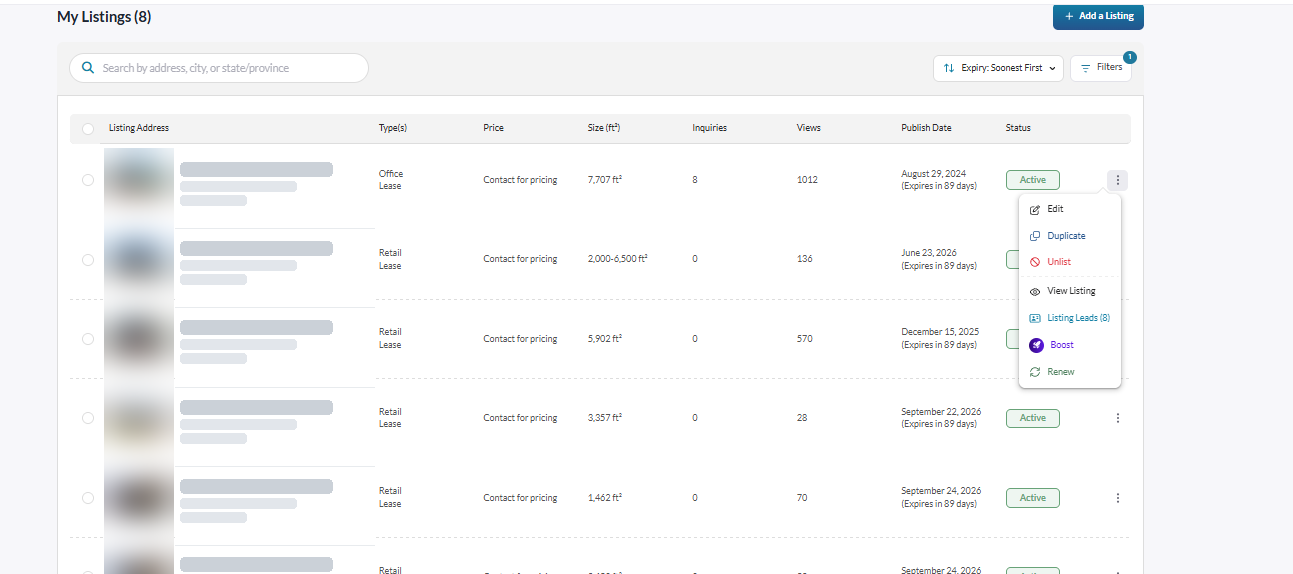Image resolution: width=1293 pixels, height=574 pixels.
Task: Click the magnifier icon in search box
Action: [x=88, y=68]
